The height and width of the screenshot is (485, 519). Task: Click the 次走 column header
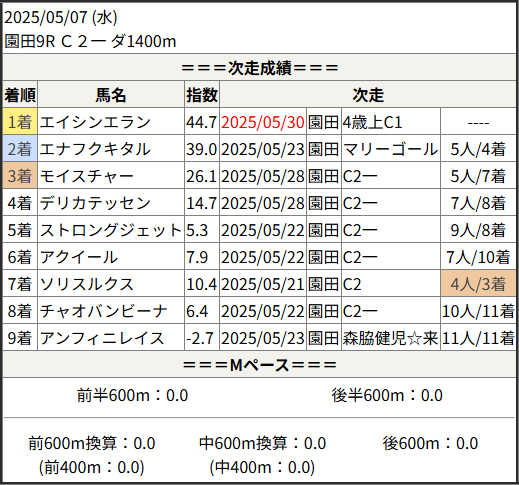[x=368, y=94]
